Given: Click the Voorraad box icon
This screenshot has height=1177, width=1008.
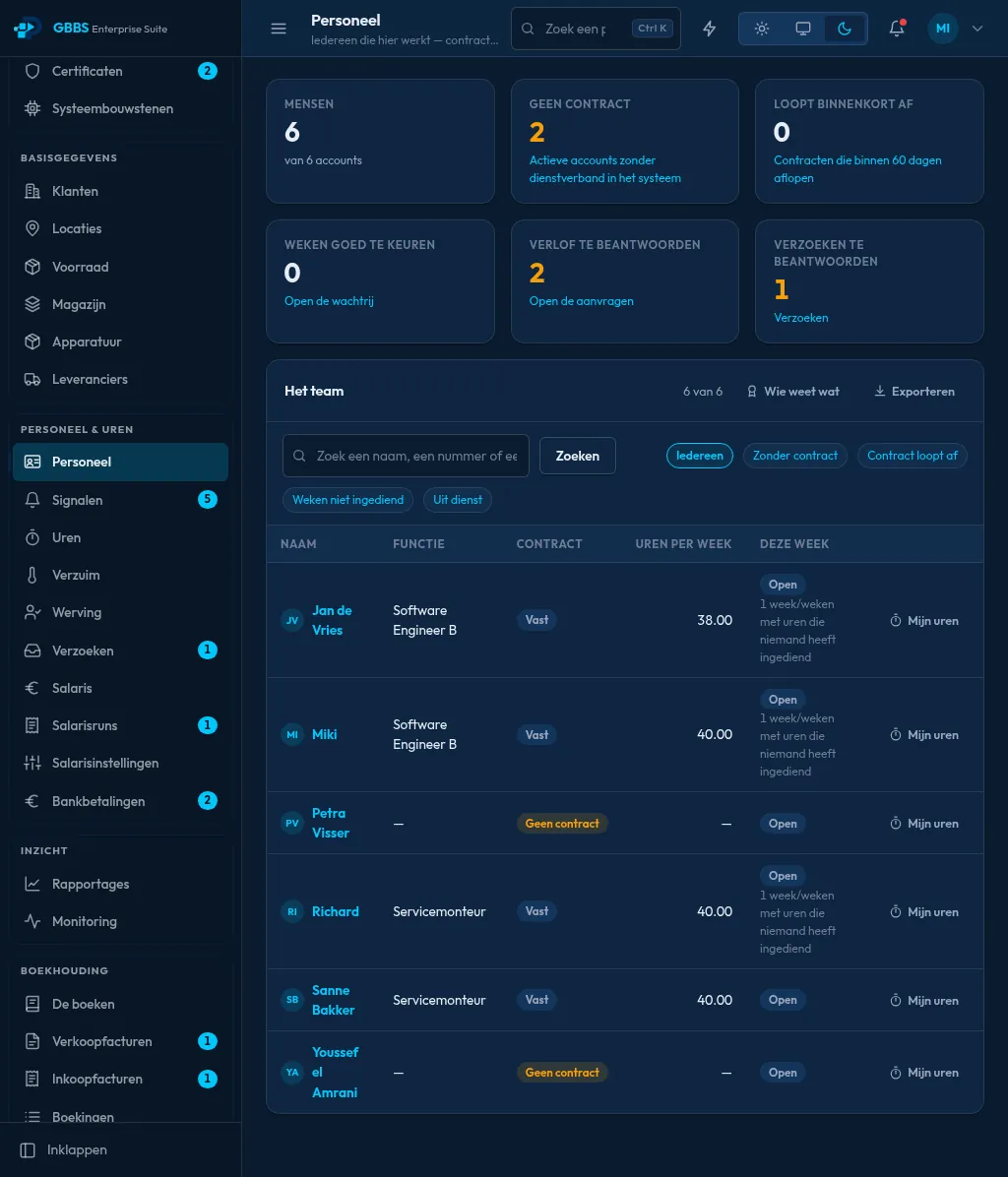Looking at the screenshot, I should 32,267.
